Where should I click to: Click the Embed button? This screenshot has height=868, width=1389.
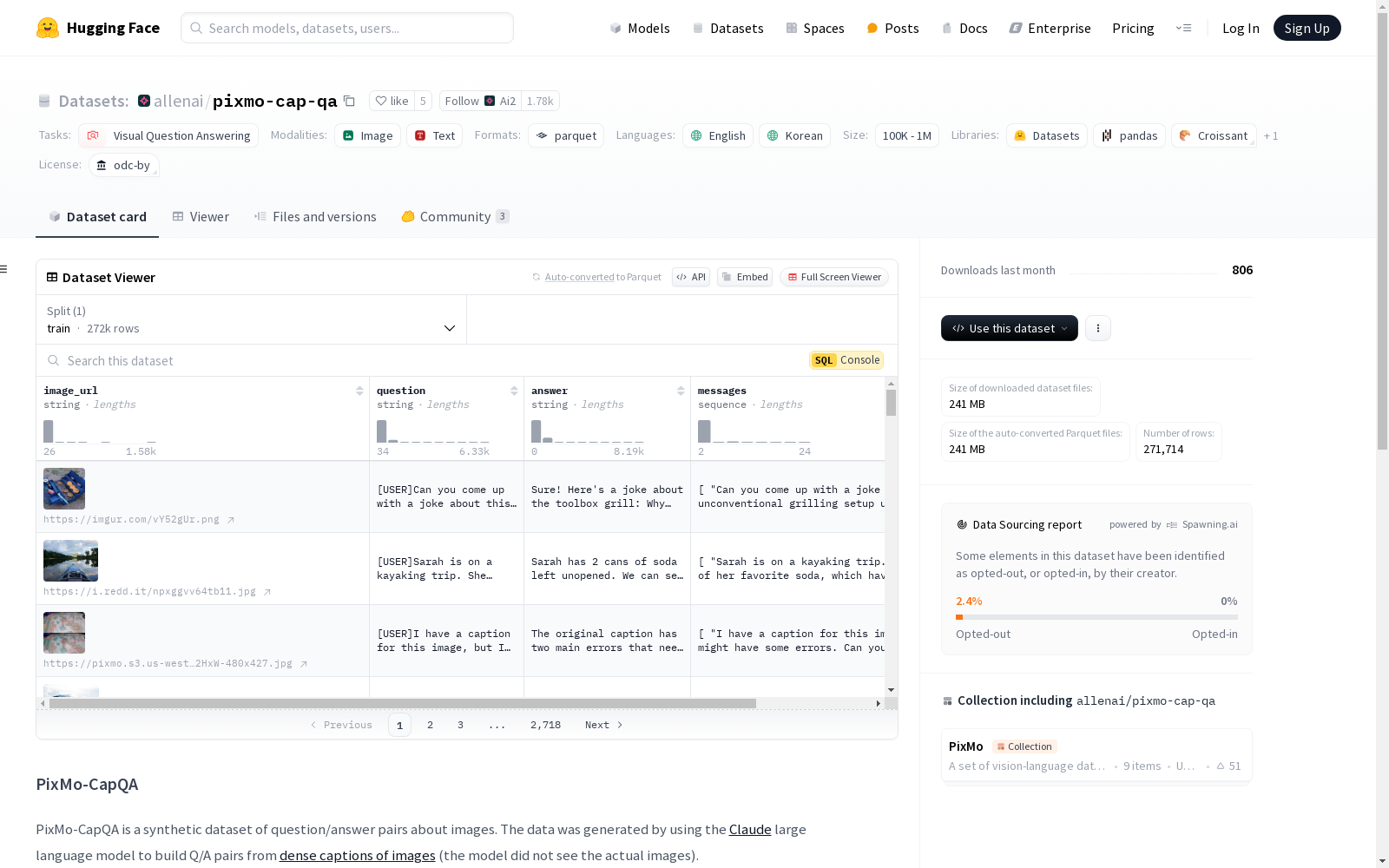click(x=745, y=277)
